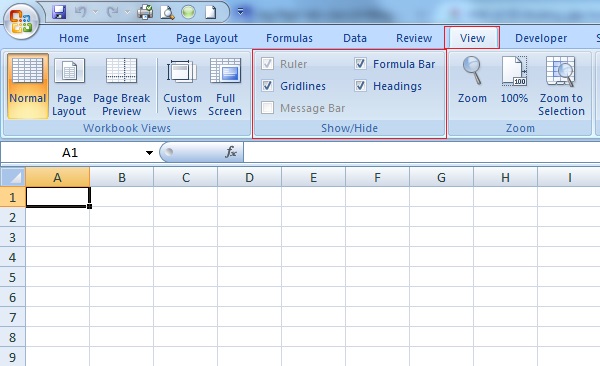Uncheck the Formula Bar checkbox
This screenshot has height=366, width=600.
coord(360,64)
